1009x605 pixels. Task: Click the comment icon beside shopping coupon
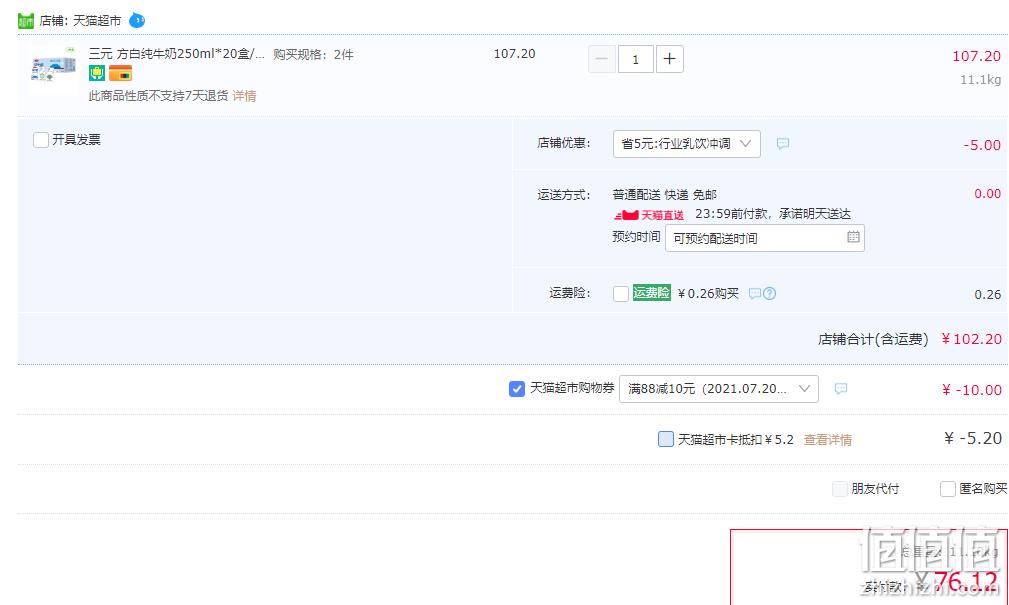point(840,389)
